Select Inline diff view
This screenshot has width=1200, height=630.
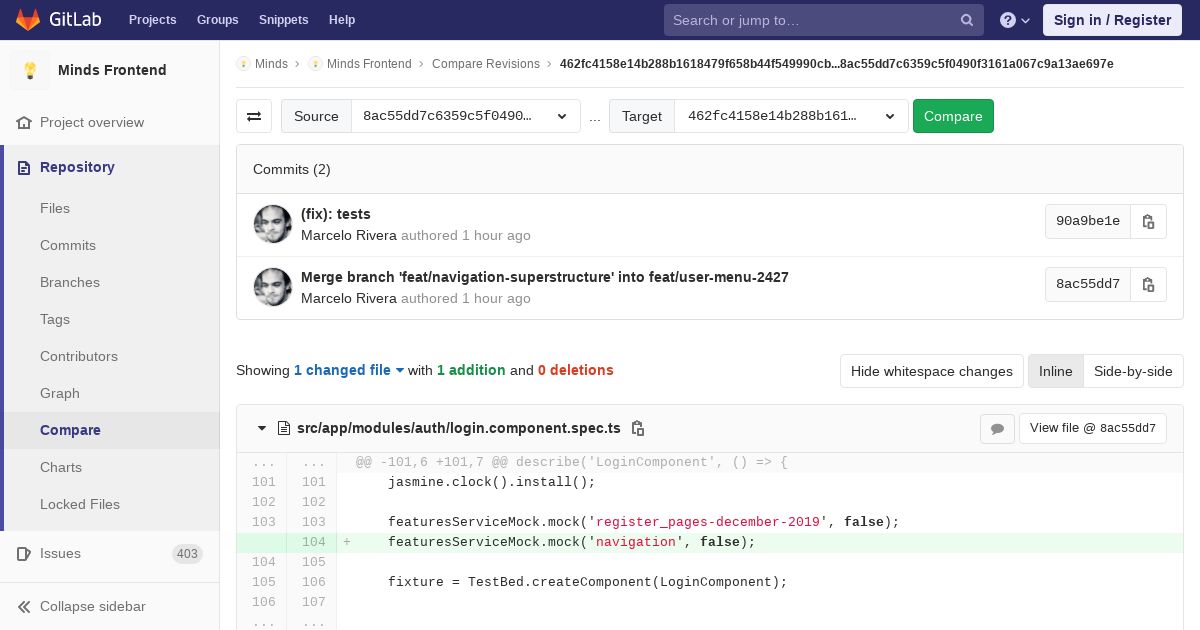[x=1055, y=371]
